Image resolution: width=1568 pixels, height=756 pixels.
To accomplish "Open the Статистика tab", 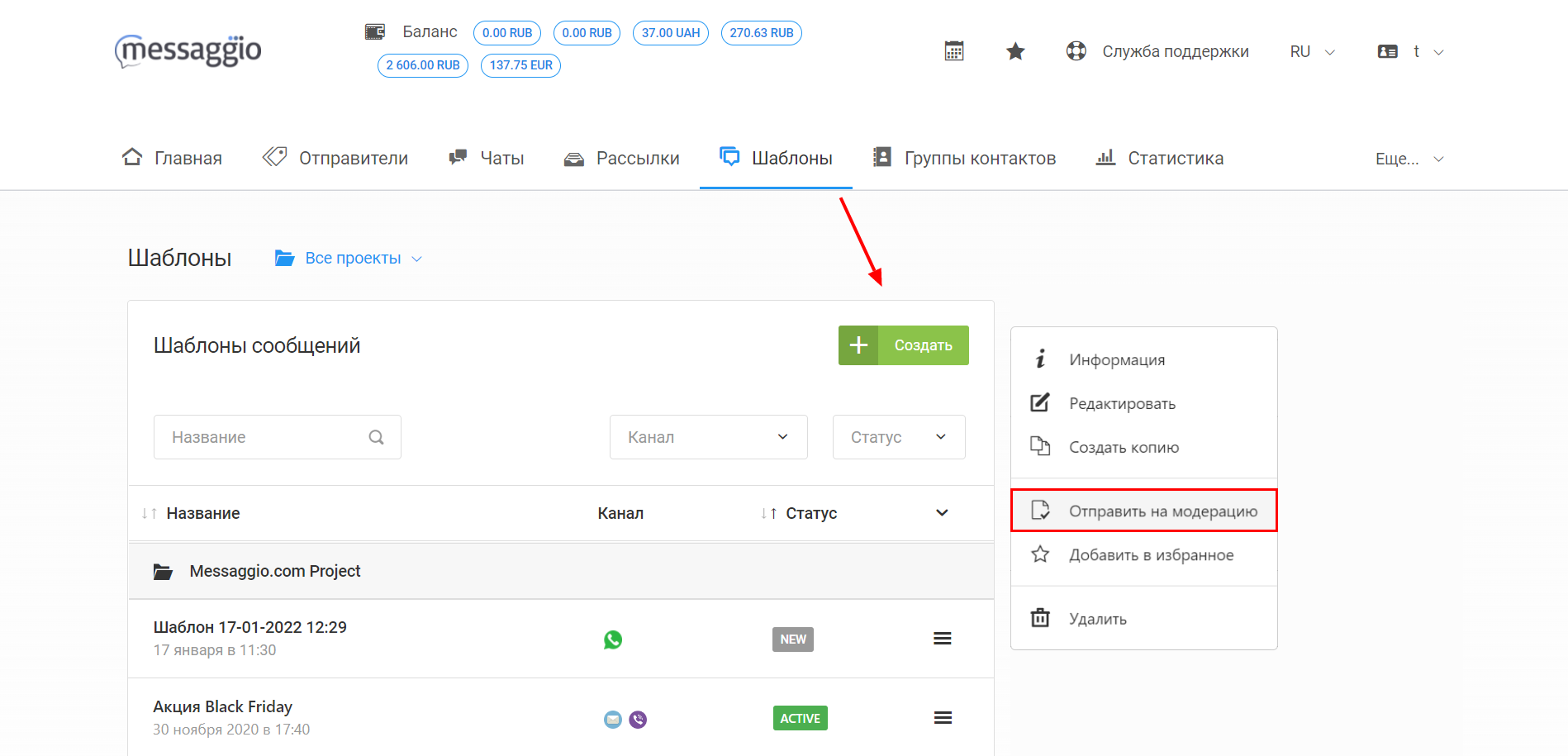I will point(1159,158).
